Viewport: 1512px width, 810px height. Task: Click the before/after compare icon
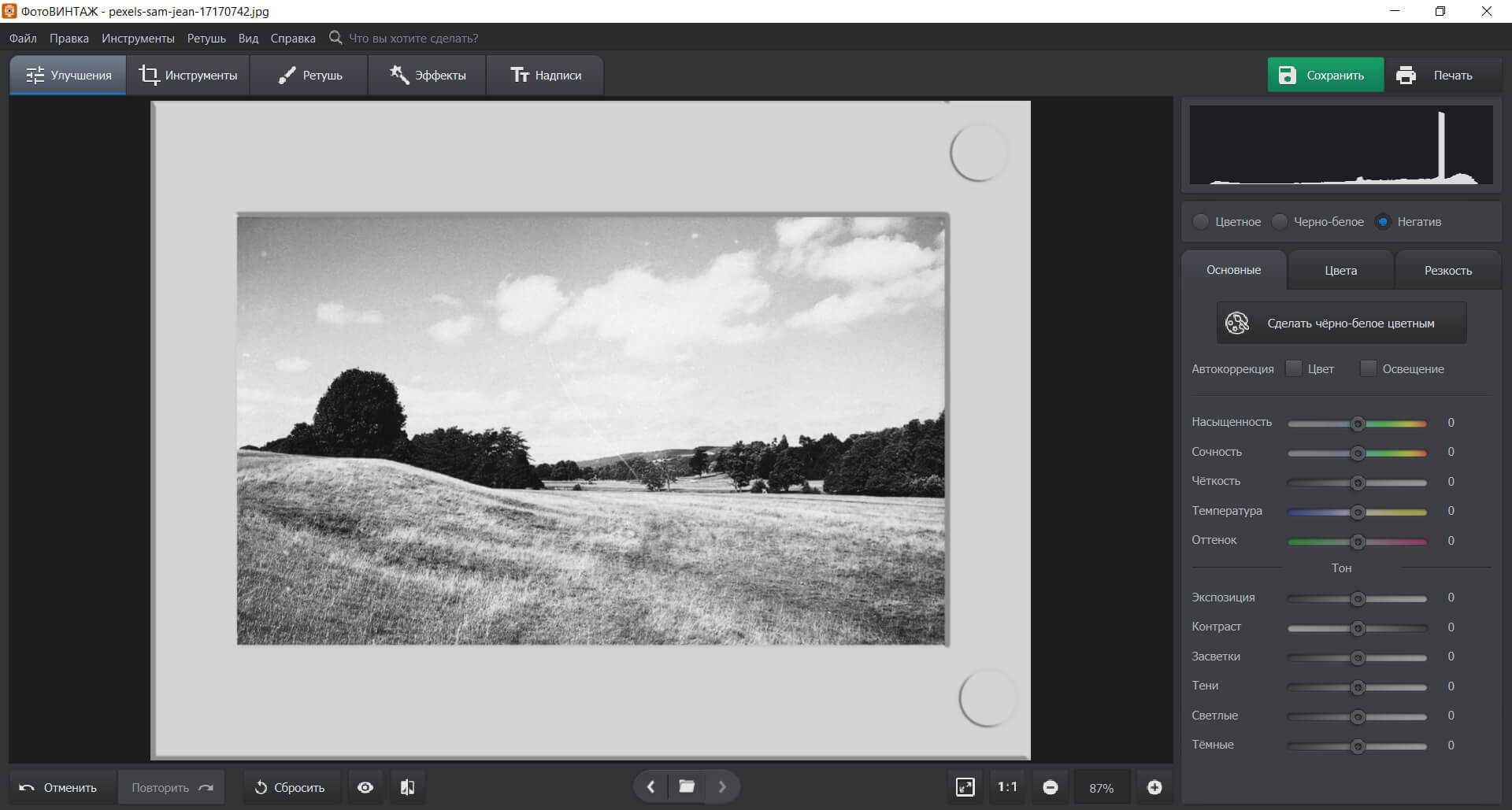[407, 787]
